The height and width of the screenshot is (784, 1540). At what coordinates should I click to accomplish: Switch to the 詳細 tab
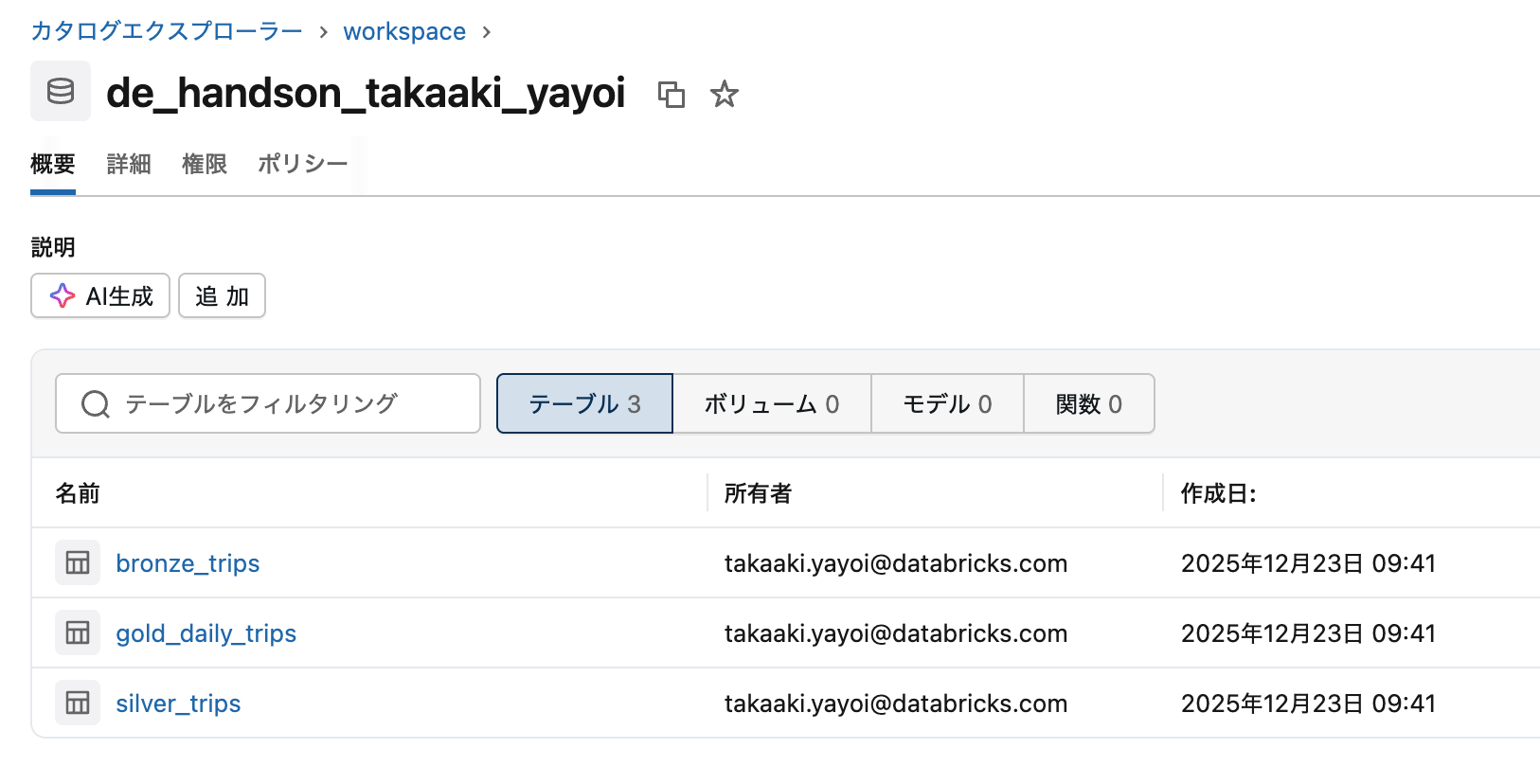(x=129, y=163)
